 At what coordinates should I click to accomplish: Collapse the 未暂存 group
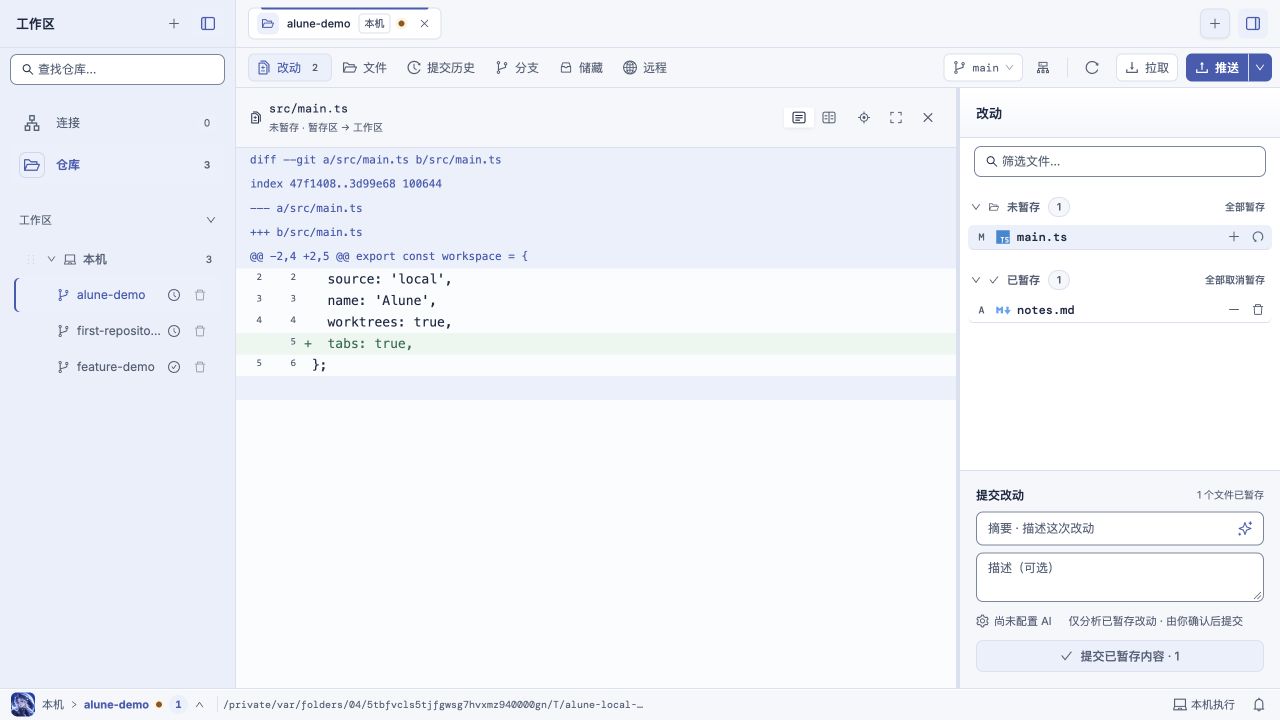(976, 207)
